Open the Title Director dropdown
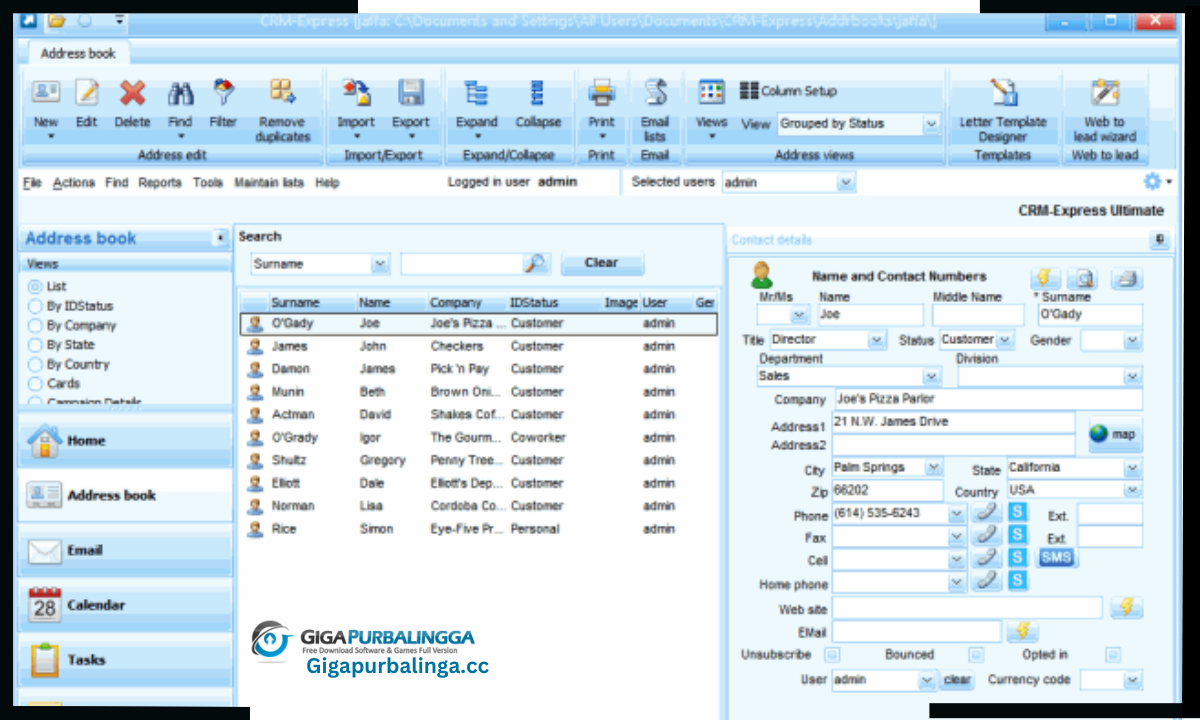1200x720 pixels. click(x=877, y=340)
